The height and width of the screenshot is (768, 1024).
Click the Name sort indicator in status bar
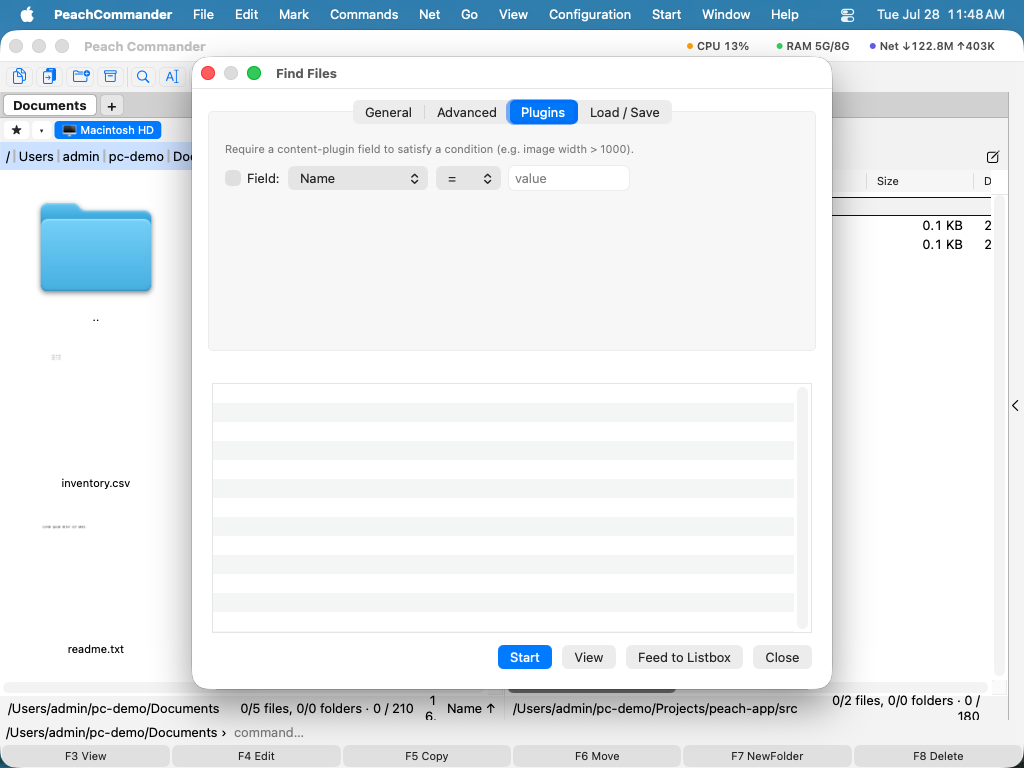coord(471,709)
